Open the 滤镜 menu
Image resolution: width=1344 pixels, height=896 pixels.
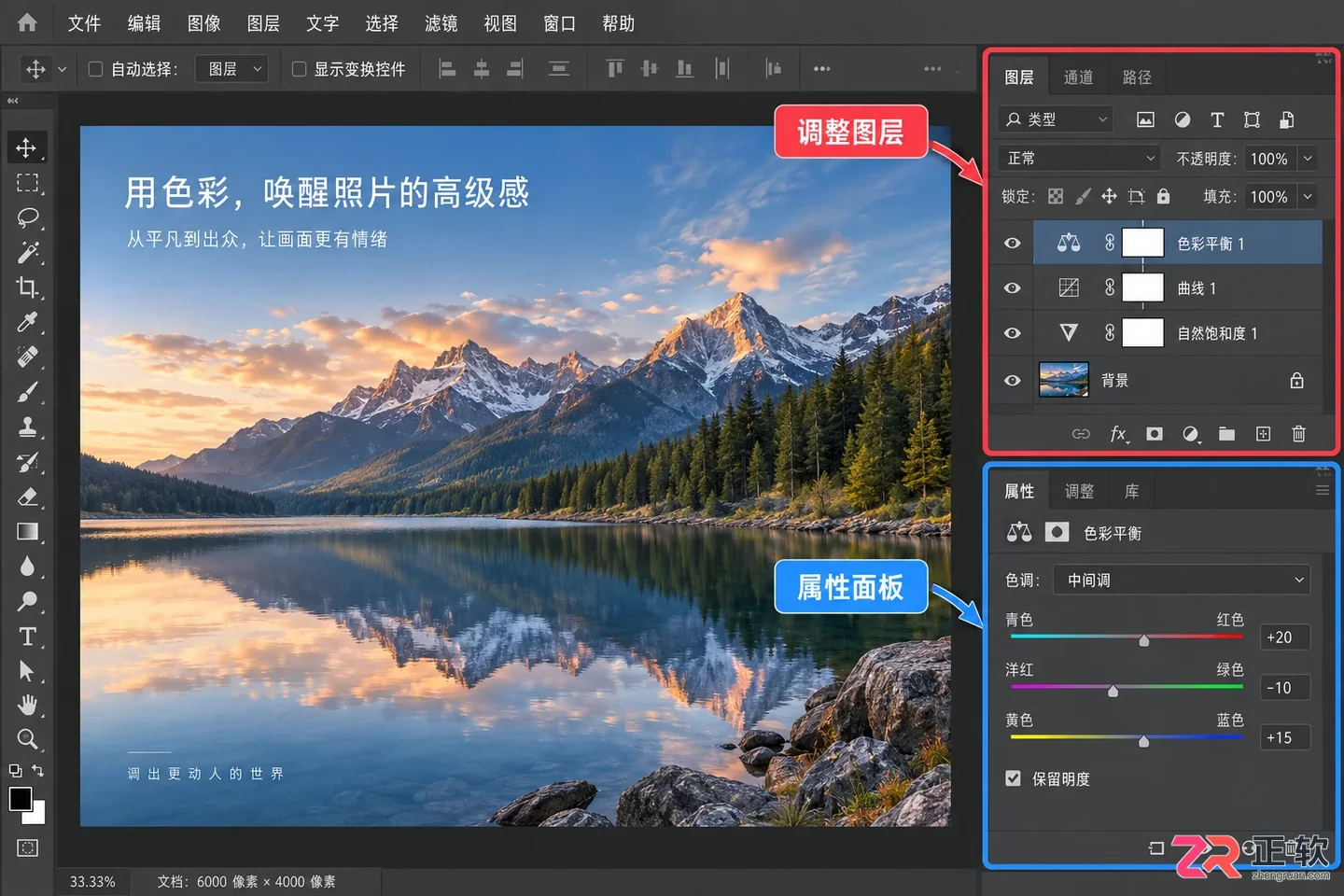coord(441,23)
